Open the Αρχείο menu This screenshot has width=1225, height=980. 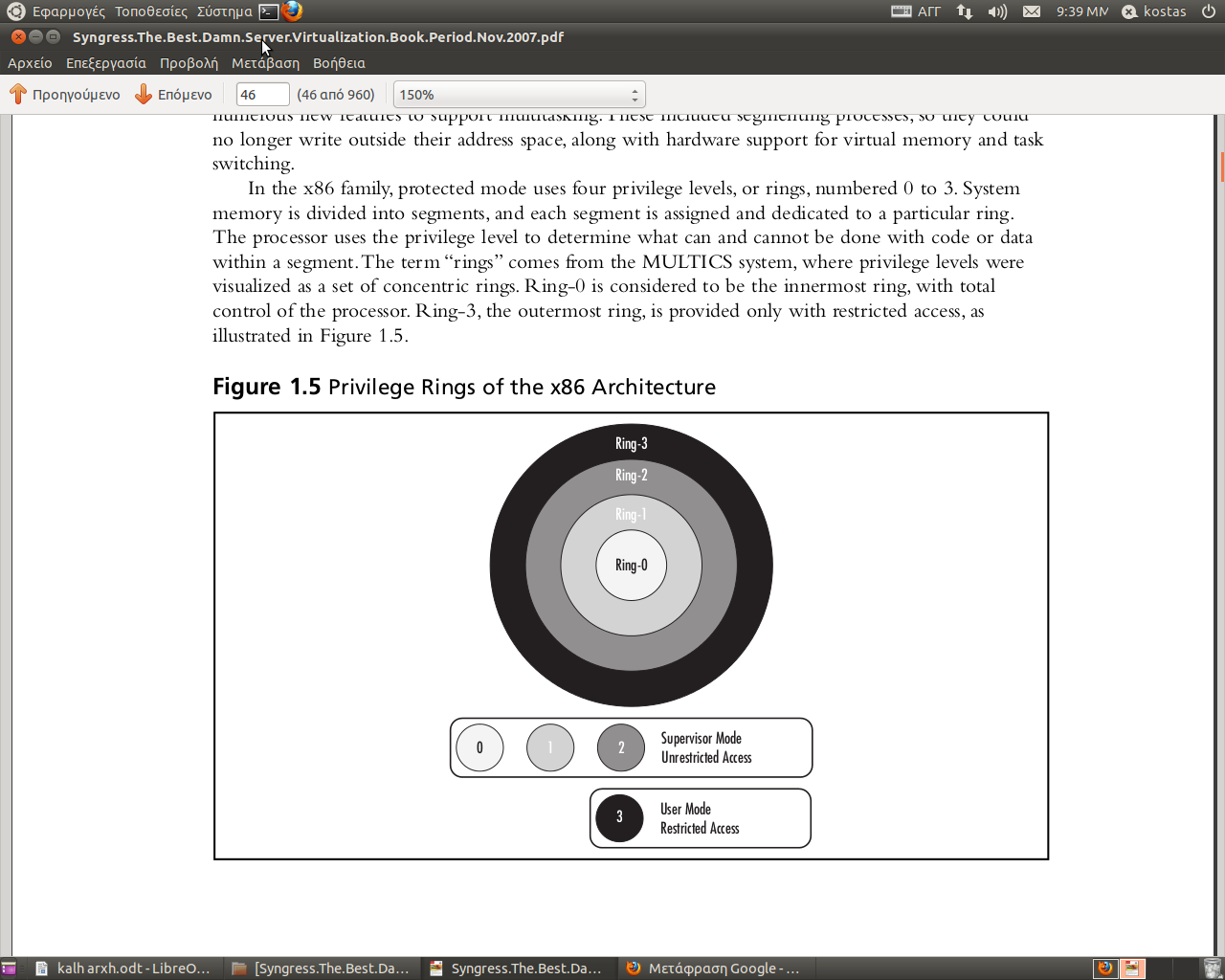click(x=30, y=63)
